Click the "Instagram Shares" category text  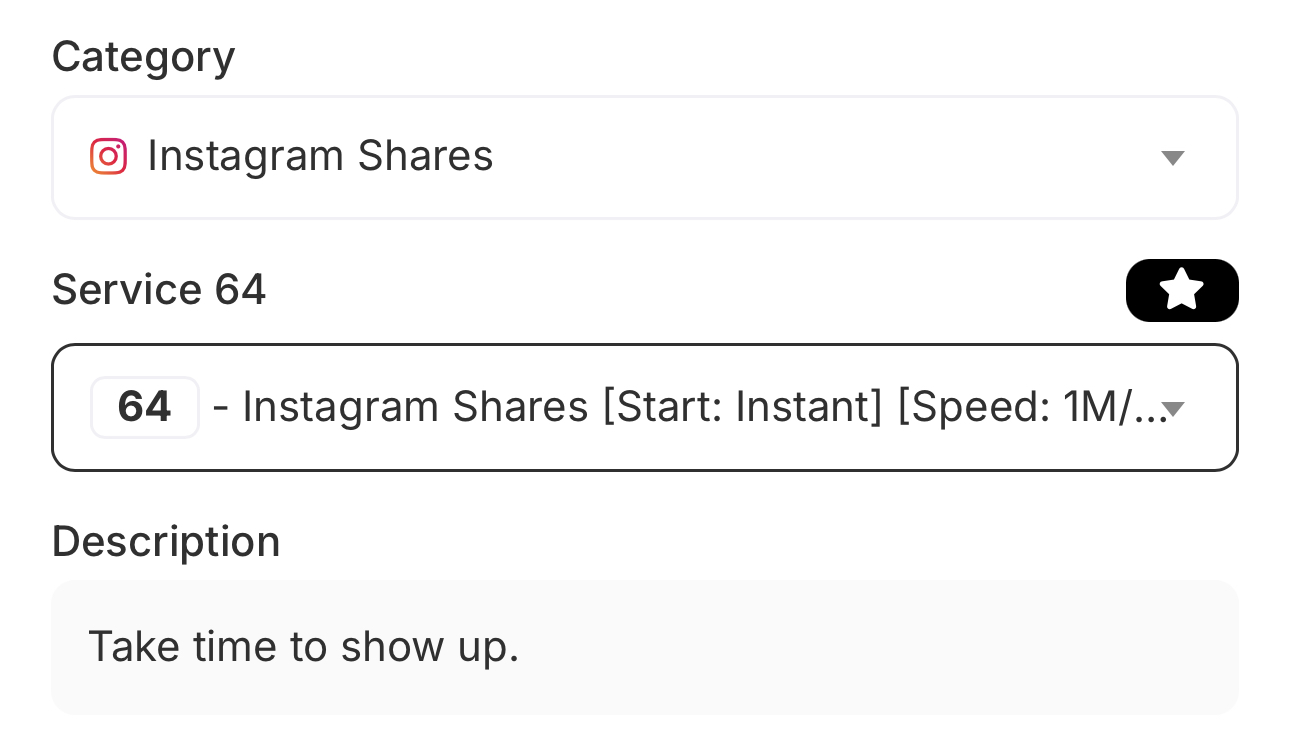(320, 157)
